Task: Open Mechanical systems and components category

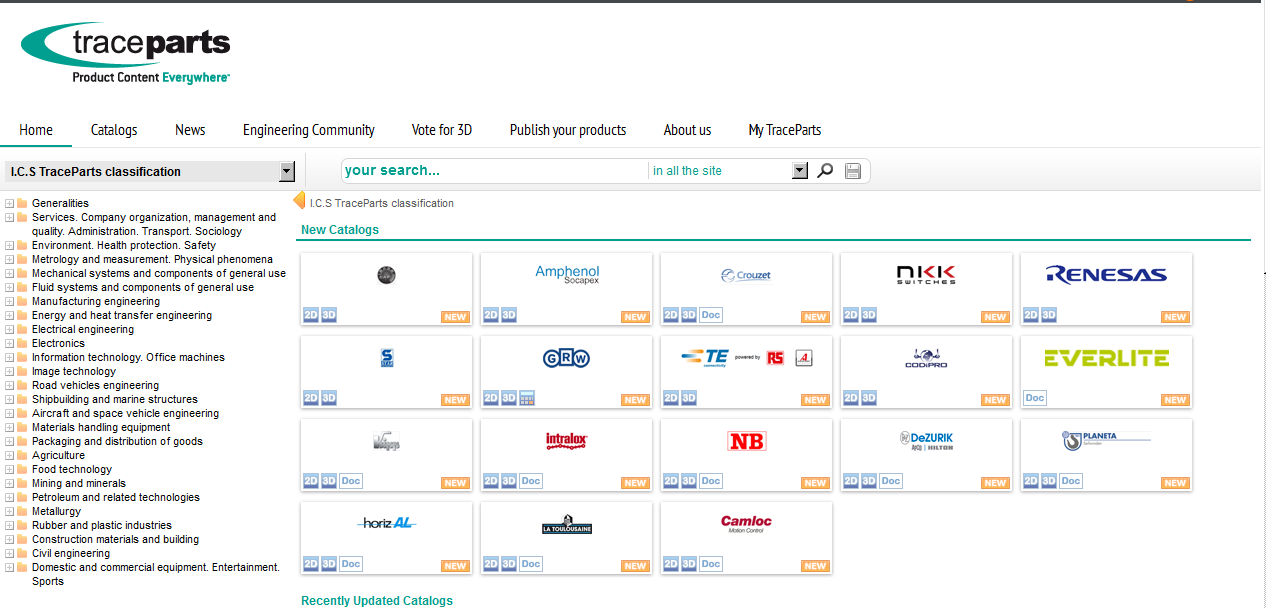Action: (x=159, y=273)
